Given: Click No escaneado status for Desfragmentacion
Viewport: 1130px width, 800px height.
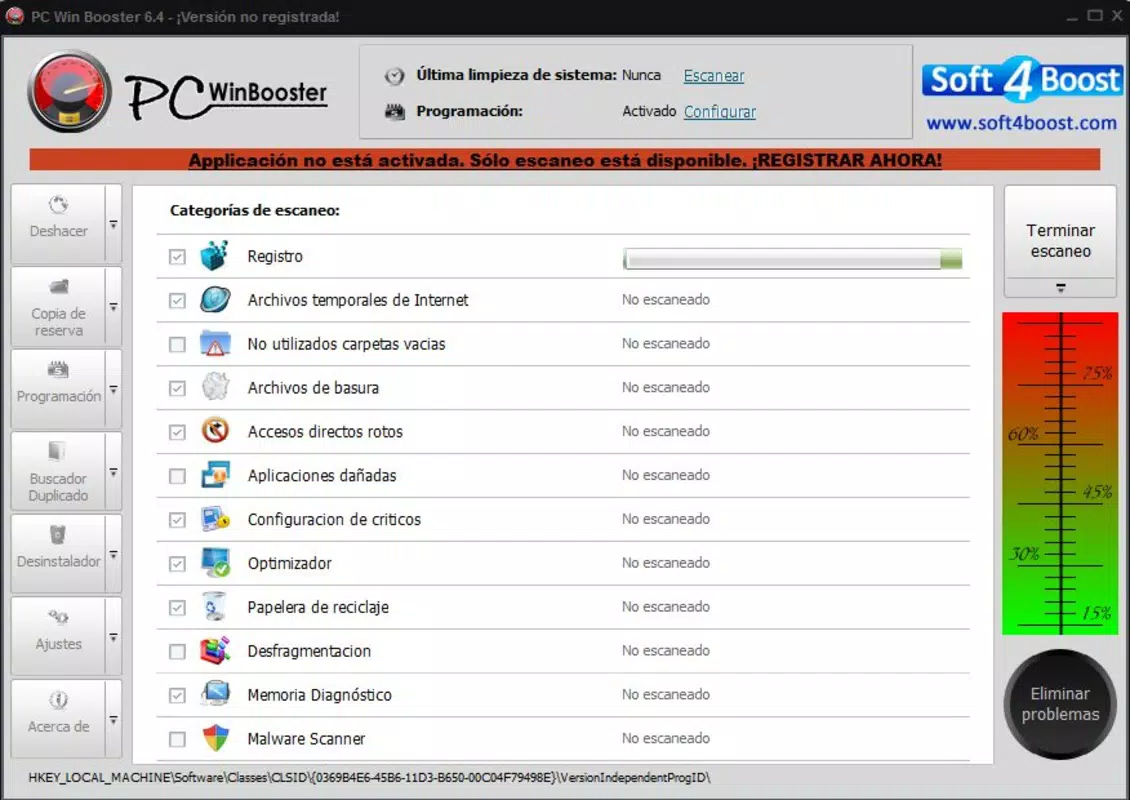Looking at the screenshot, I should point(666,651).
